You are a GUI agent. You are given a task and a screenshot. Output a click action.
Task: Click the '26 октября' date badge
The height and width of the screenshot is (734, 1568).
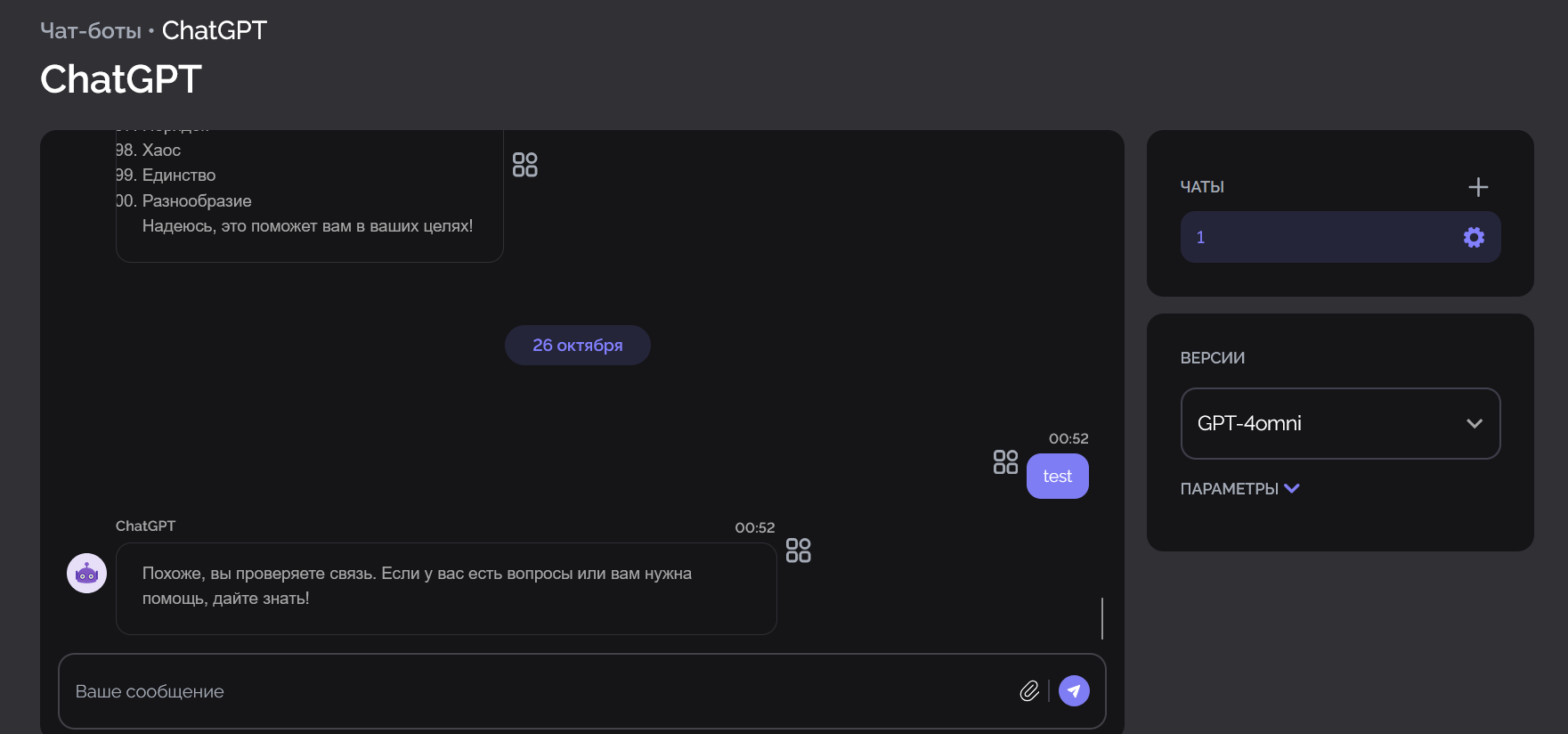click(x=578, y=345)
